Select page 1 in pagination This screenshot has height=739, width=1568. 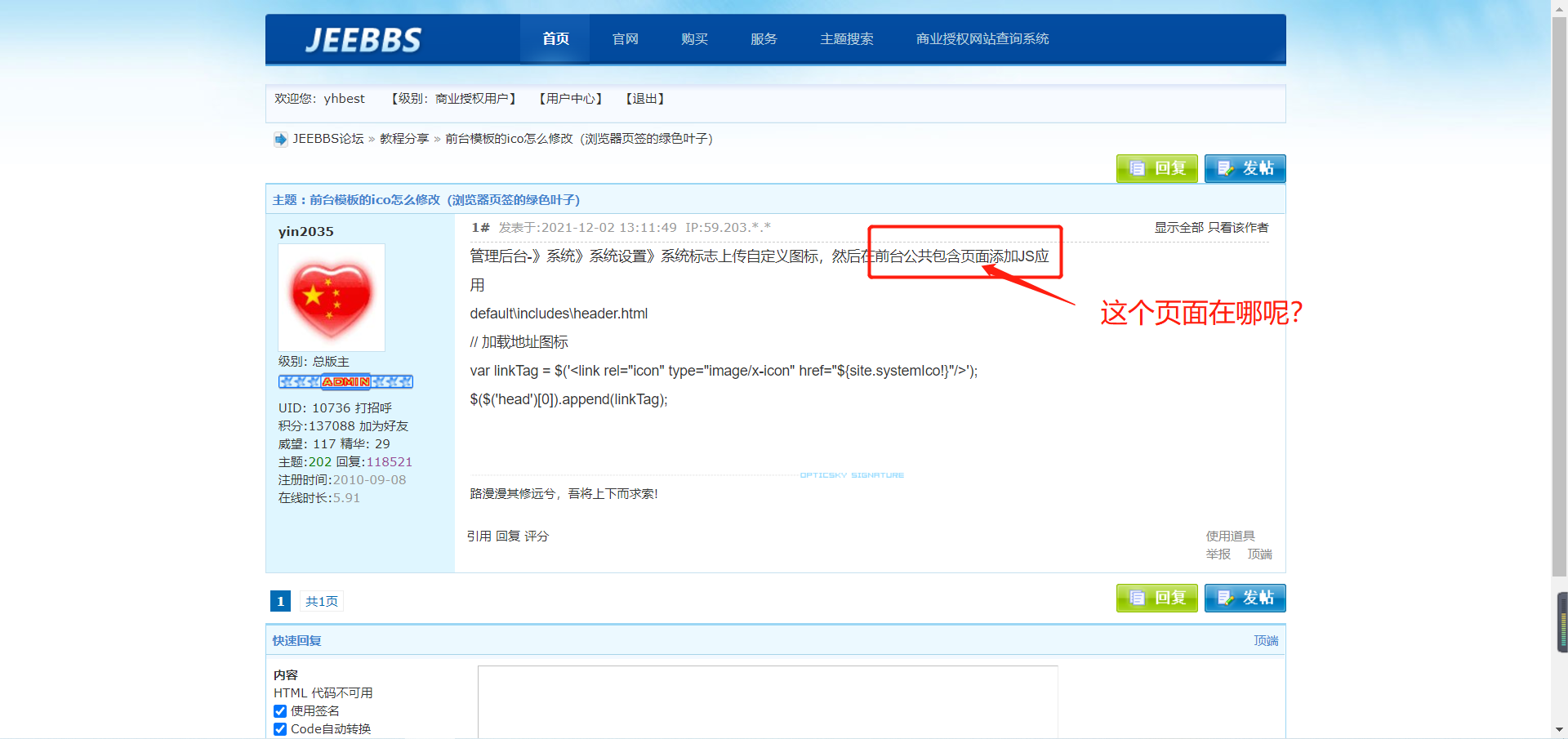point(280,601)
